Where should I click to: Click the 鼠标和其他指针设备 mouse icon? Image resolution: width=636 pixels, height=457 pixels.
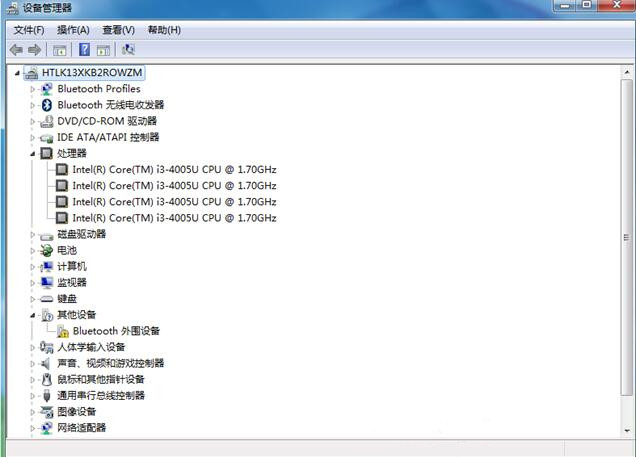[47, 380]
